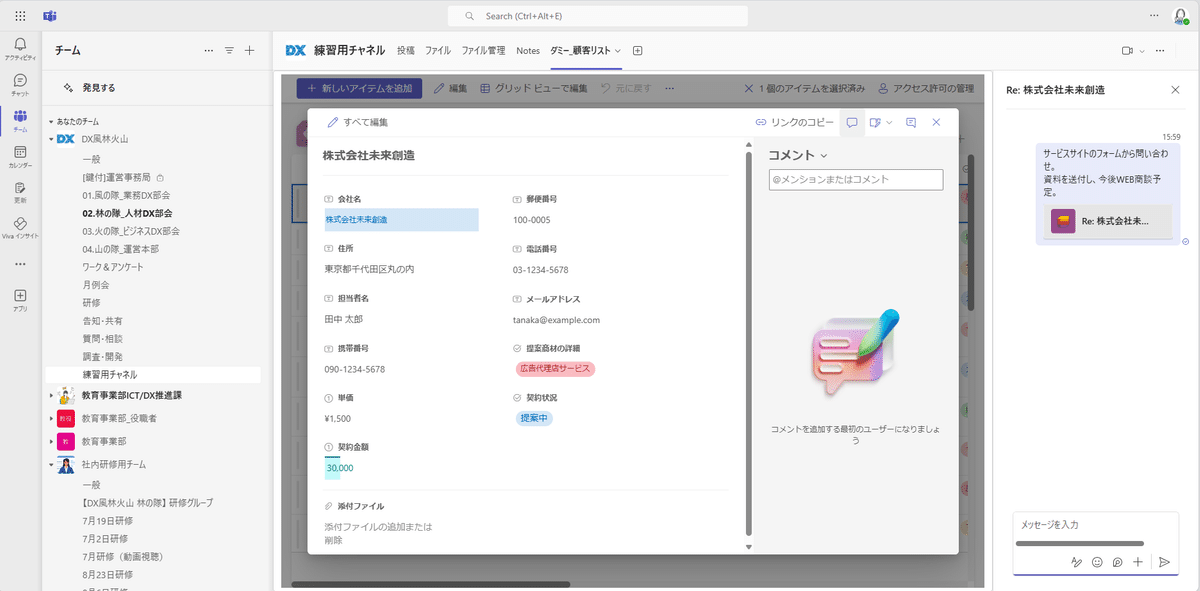Open the Loop component icon in message box
Screen dimensions: 1200x591
(x=1117, y=562)
